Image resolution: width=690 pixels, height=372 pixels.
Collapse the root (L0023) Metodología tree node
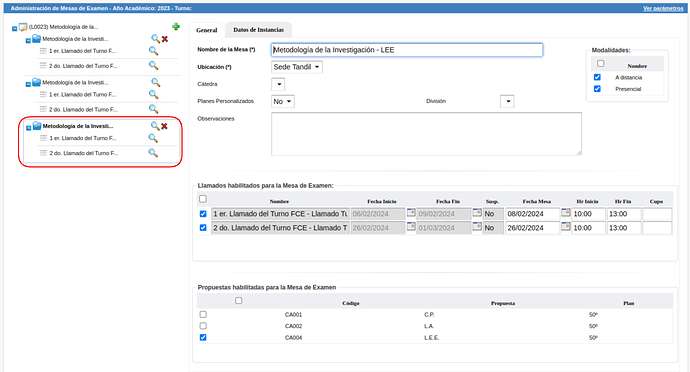click(15, 29)
